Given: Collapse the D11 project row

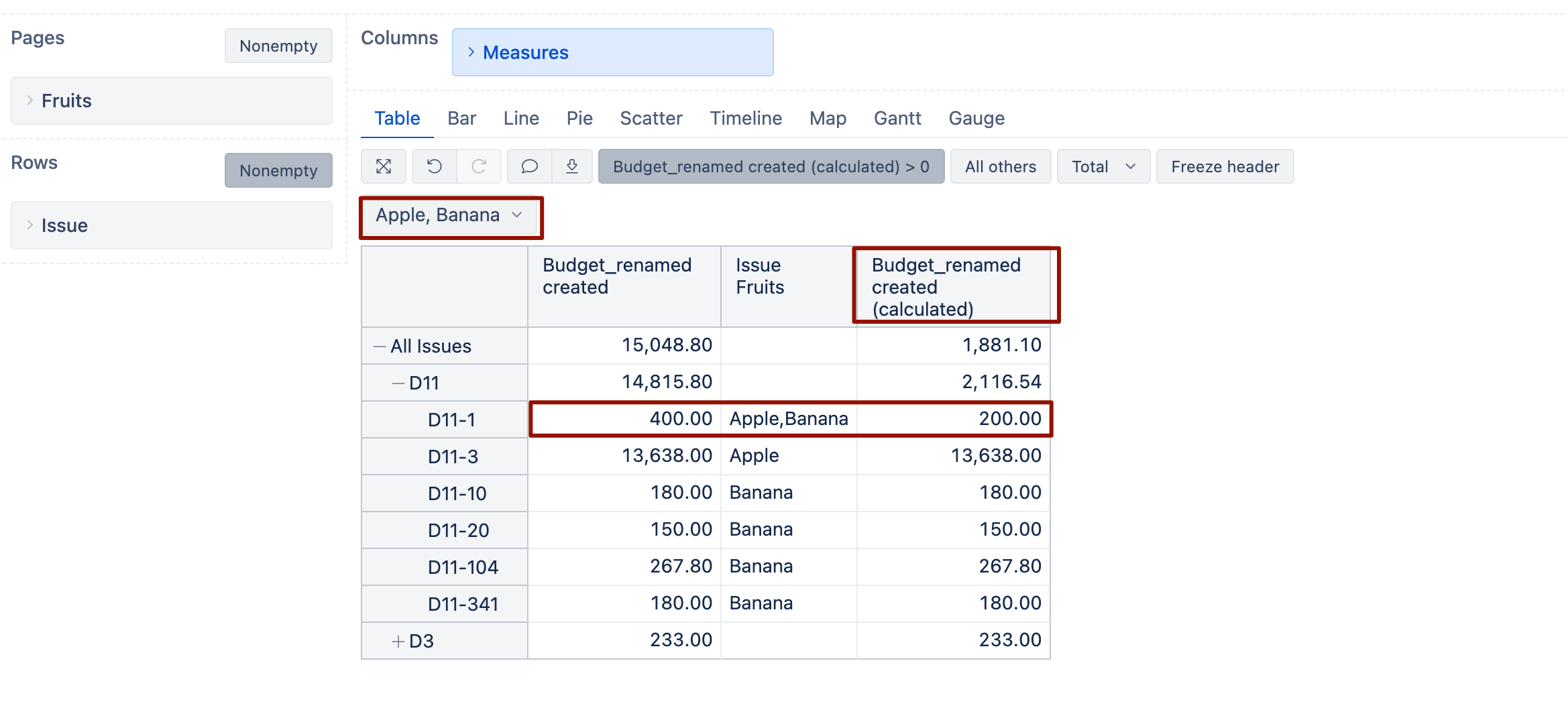Looking at the screenshot, I should click(398, 383).
